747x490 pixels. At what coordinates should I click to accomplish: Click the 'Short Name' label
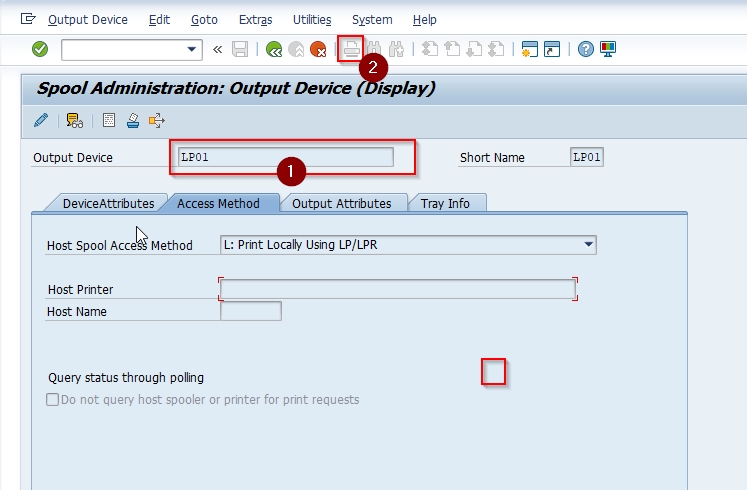tap(492, 158)
